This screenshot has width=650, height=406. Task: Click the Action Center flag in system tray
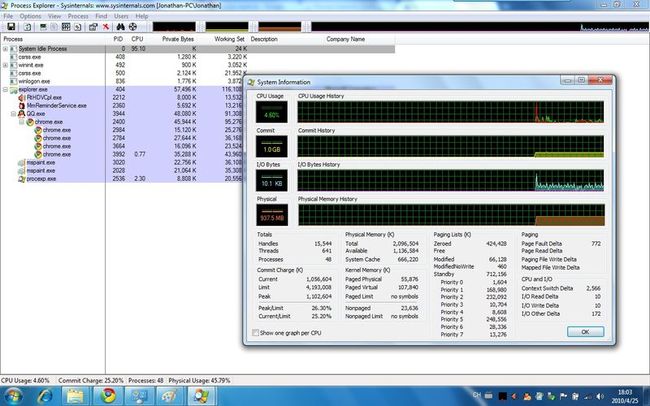click(x=563, y=396)
